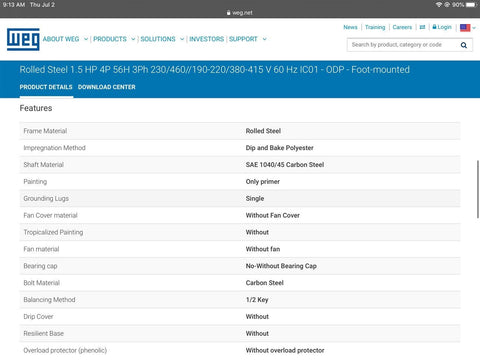This screenshot has width=480, height=360.
Task: Click the Login lock link
Action: (442, 27)
